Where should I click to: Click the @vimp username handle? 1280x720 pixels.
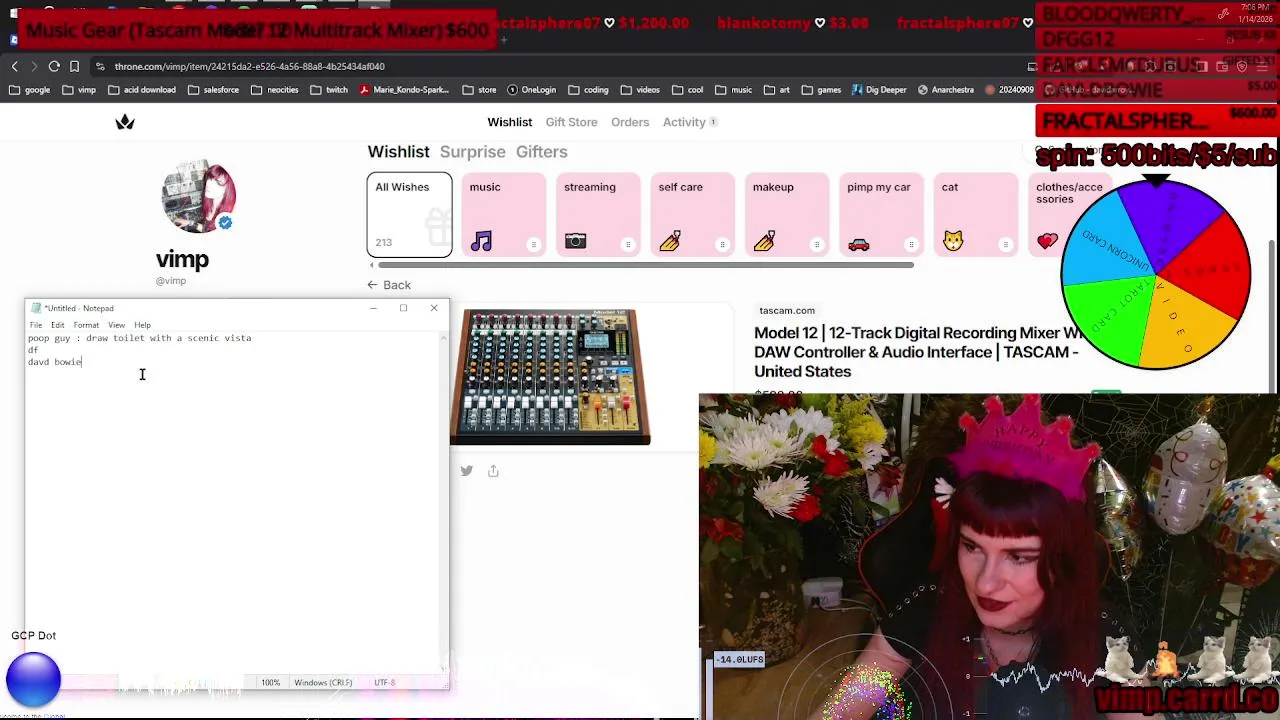point(171,281)
